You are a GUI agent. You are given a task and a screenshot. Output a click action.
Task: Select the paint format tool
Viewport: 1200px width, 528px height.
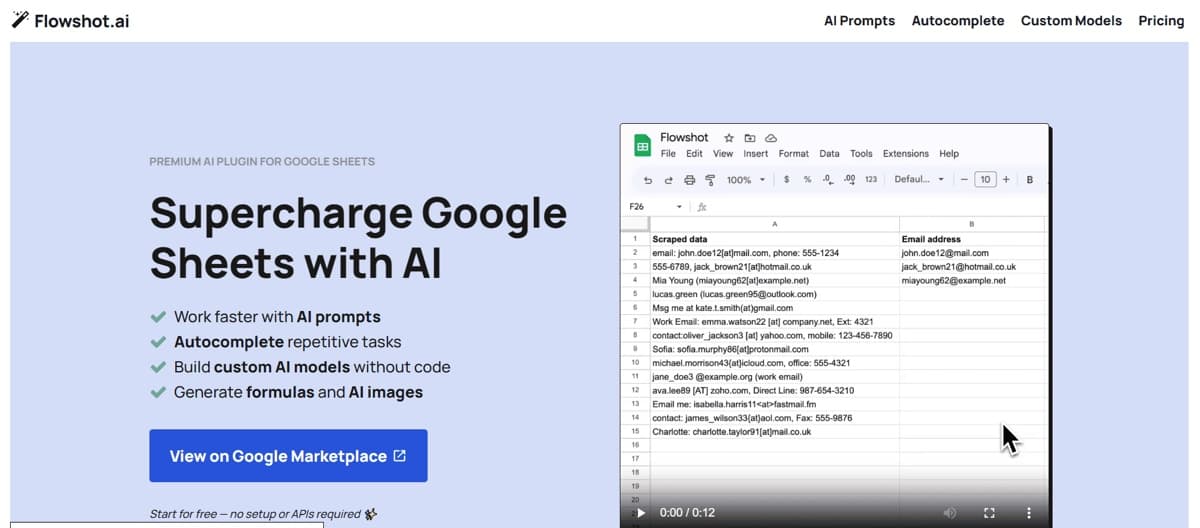coord(710,180)
